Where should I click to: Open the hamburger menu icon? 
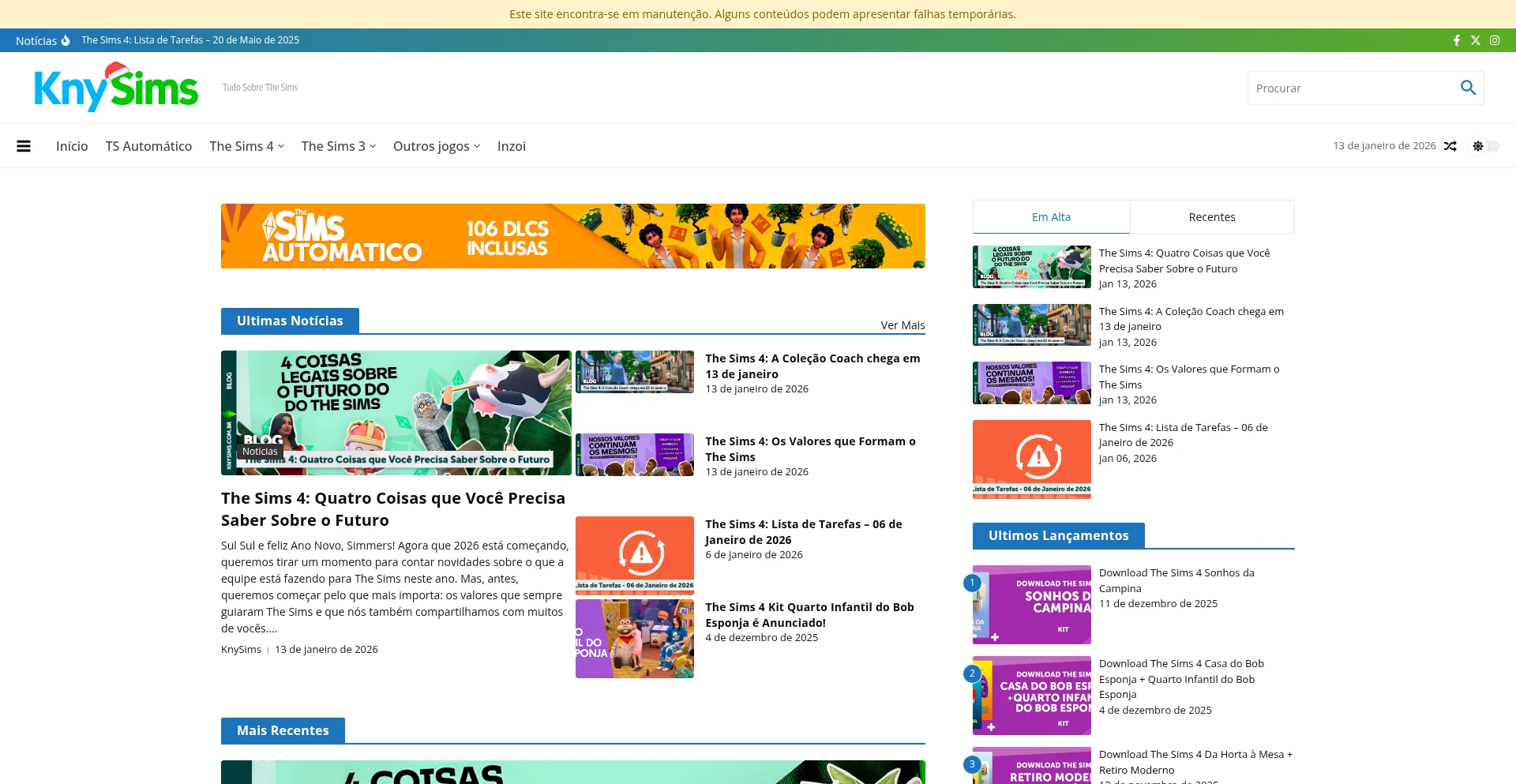coord(24,146)
